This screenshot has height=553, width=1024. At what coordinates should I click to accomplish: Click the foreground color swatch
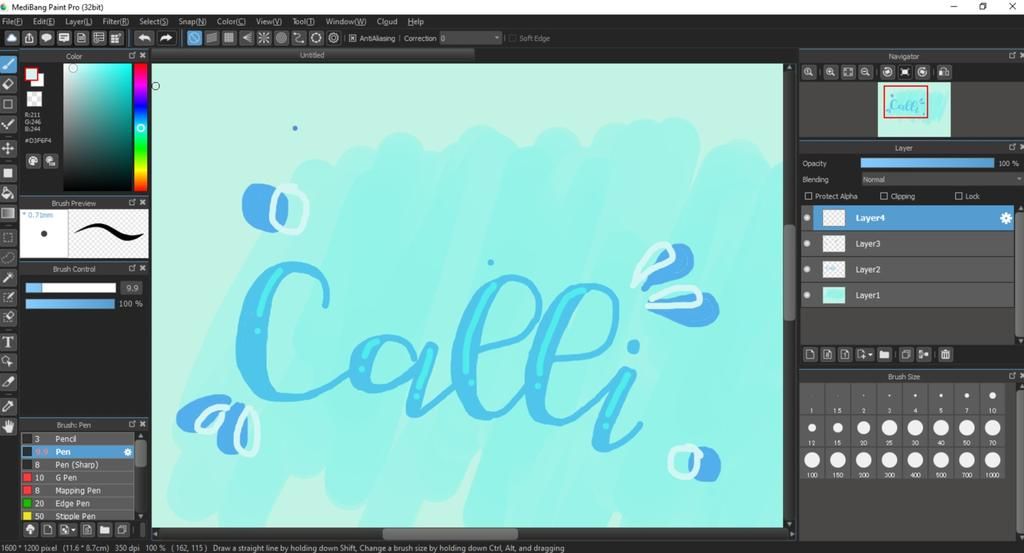pos(31,75)
